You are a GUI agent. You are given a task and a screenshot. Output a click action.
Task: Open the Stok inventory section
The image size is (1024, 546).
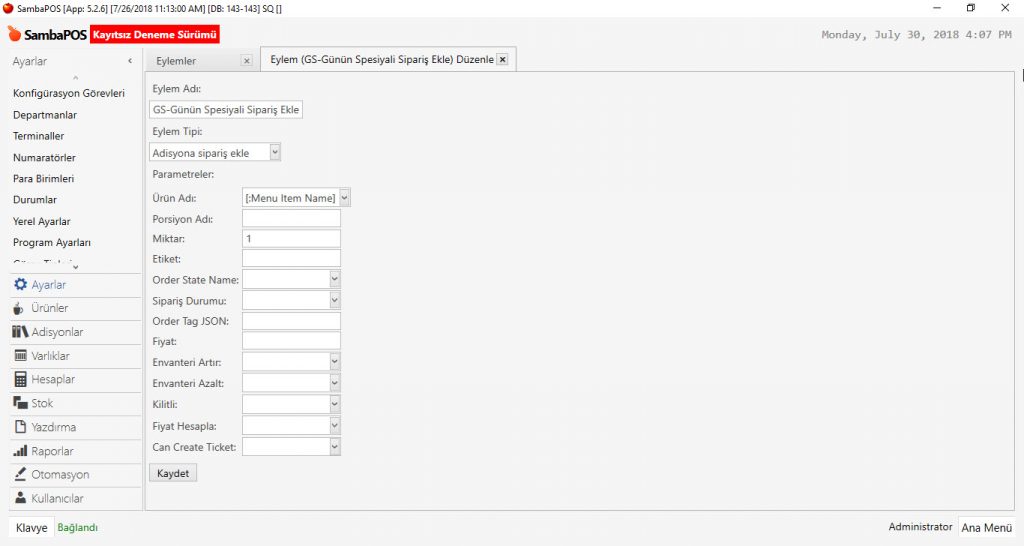pyautogui.click(x=42, y=403)
